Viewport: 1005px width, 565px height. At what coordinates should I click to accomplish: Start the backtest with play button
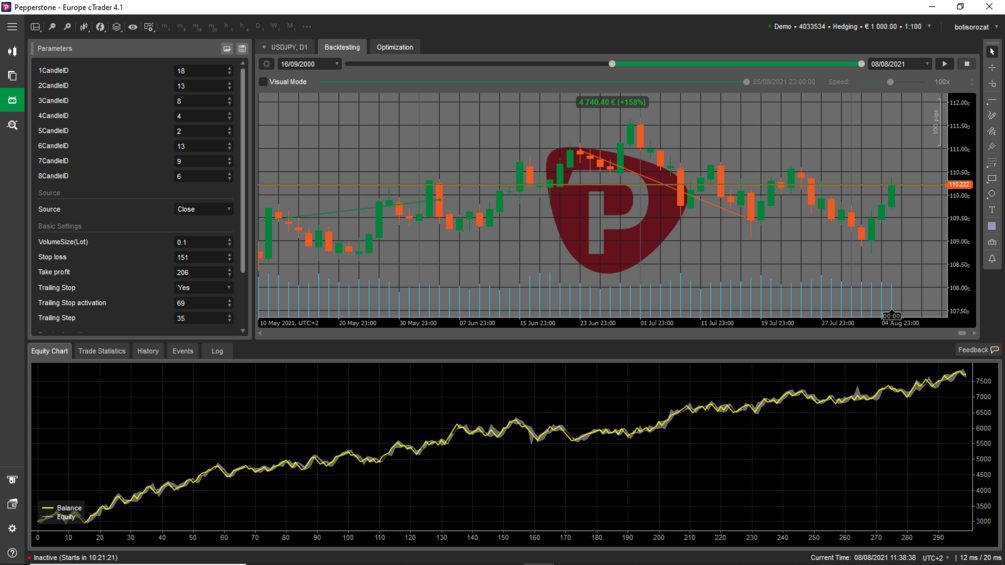(944, 64)
